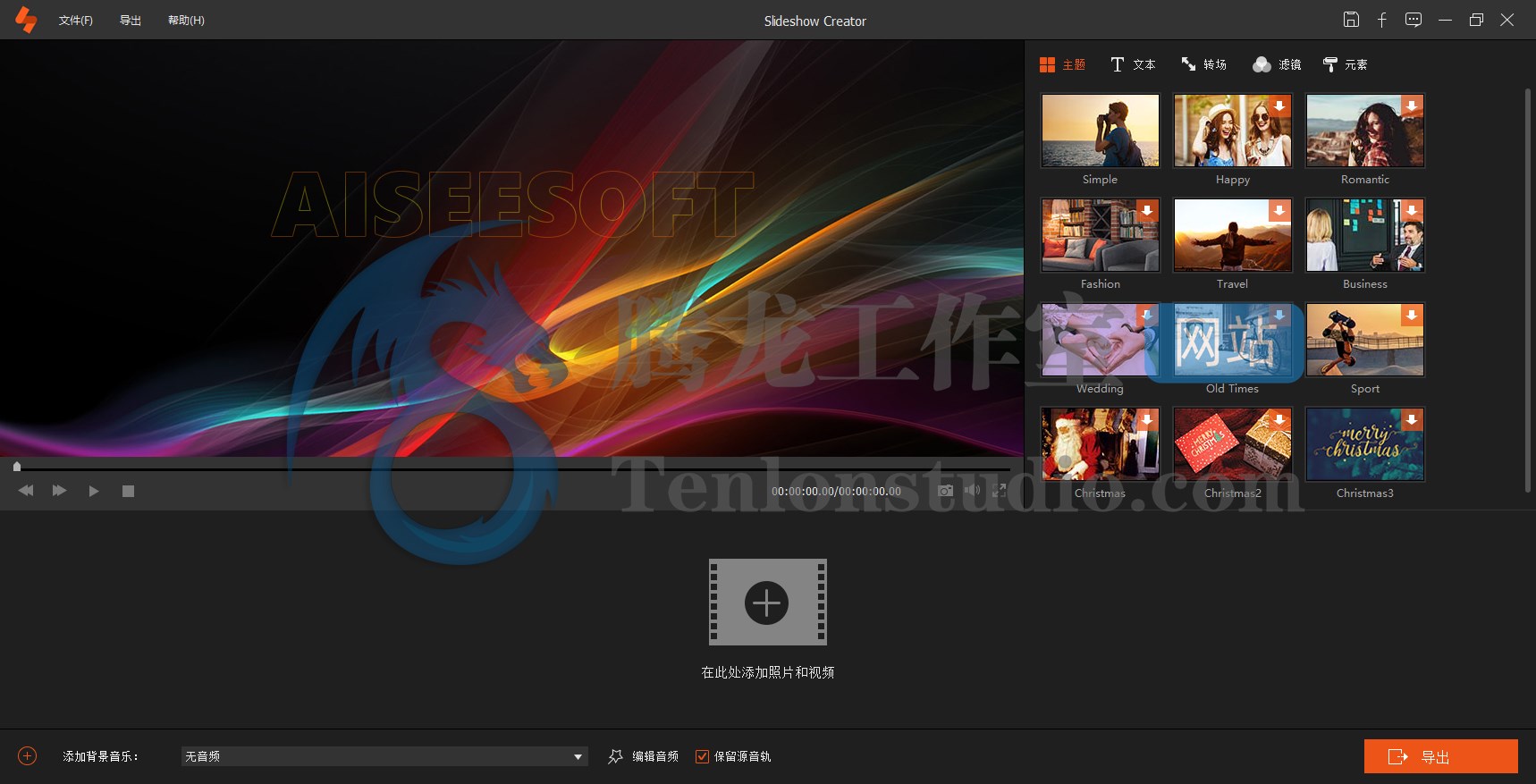Screen dimensions: 1536x784
Task: Click the circular add music plus icon
Action: coord(28,756)
